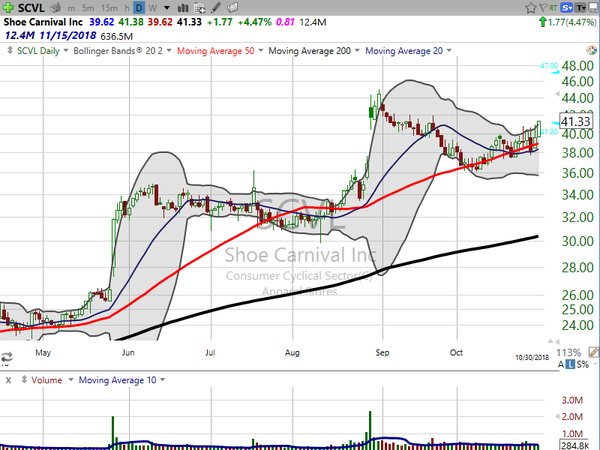Click the layout window icon at top-right
Screen dimensions: 600x450
(593, 8)
